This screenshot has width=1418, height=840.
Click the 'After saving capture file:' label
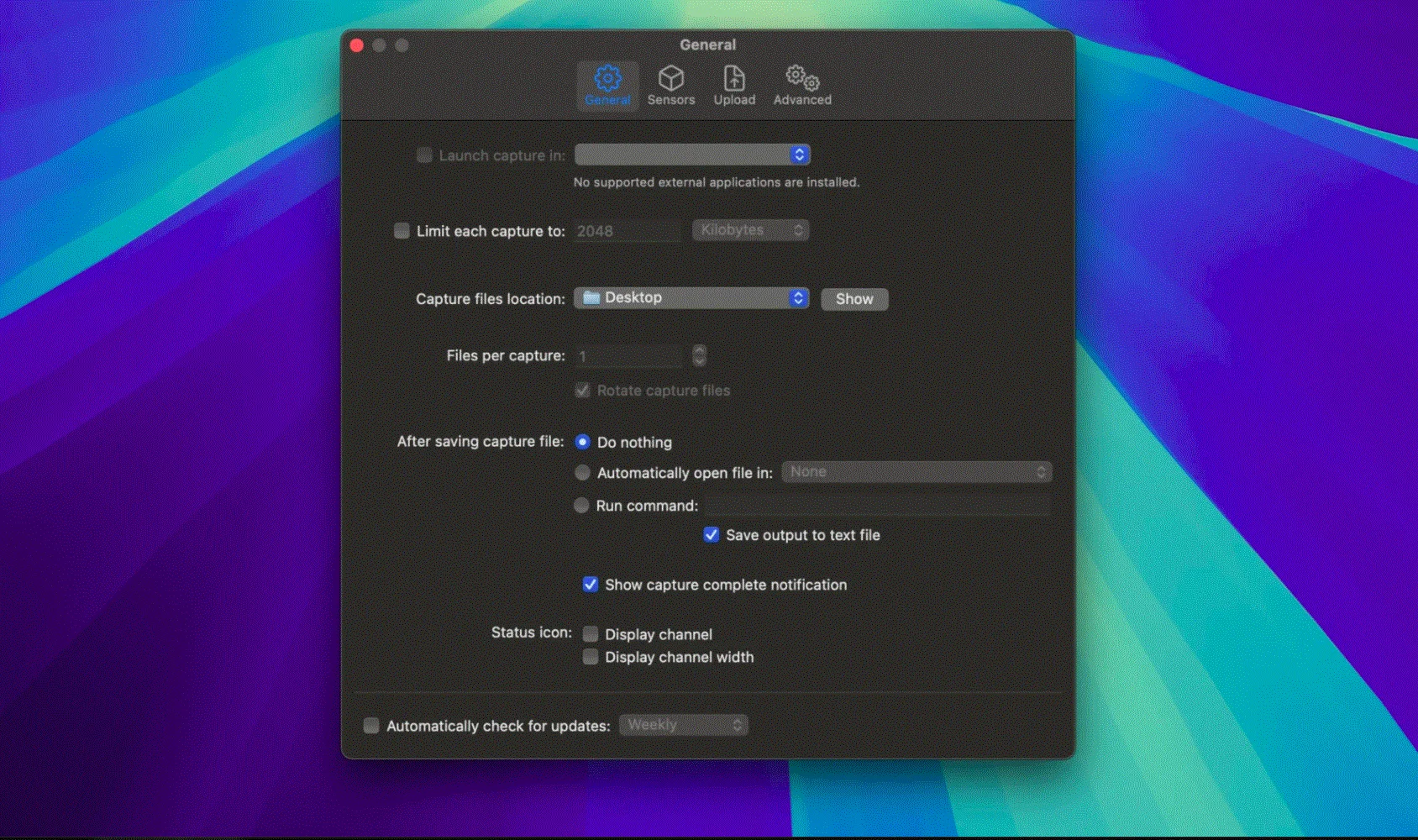(x=481, y=441)
